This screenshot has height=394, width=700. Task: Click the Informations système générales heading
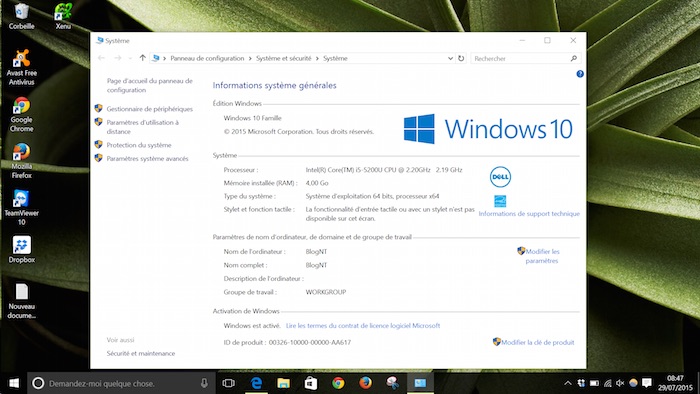tap(275, 85)
